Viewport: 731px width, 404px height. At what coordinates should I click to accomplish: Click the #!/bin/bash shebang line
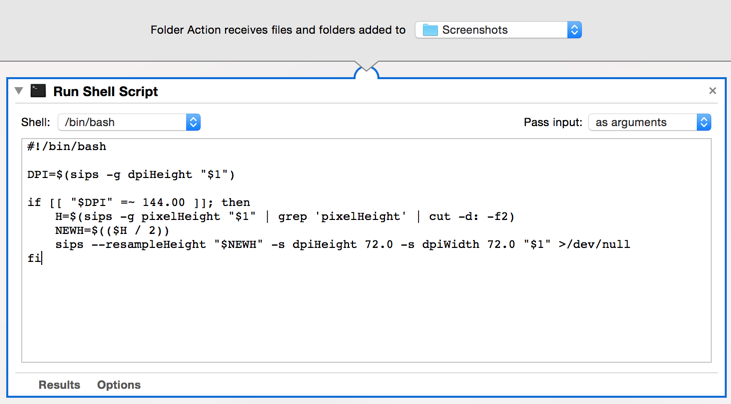pyautogui.click(x=67, y=146)
